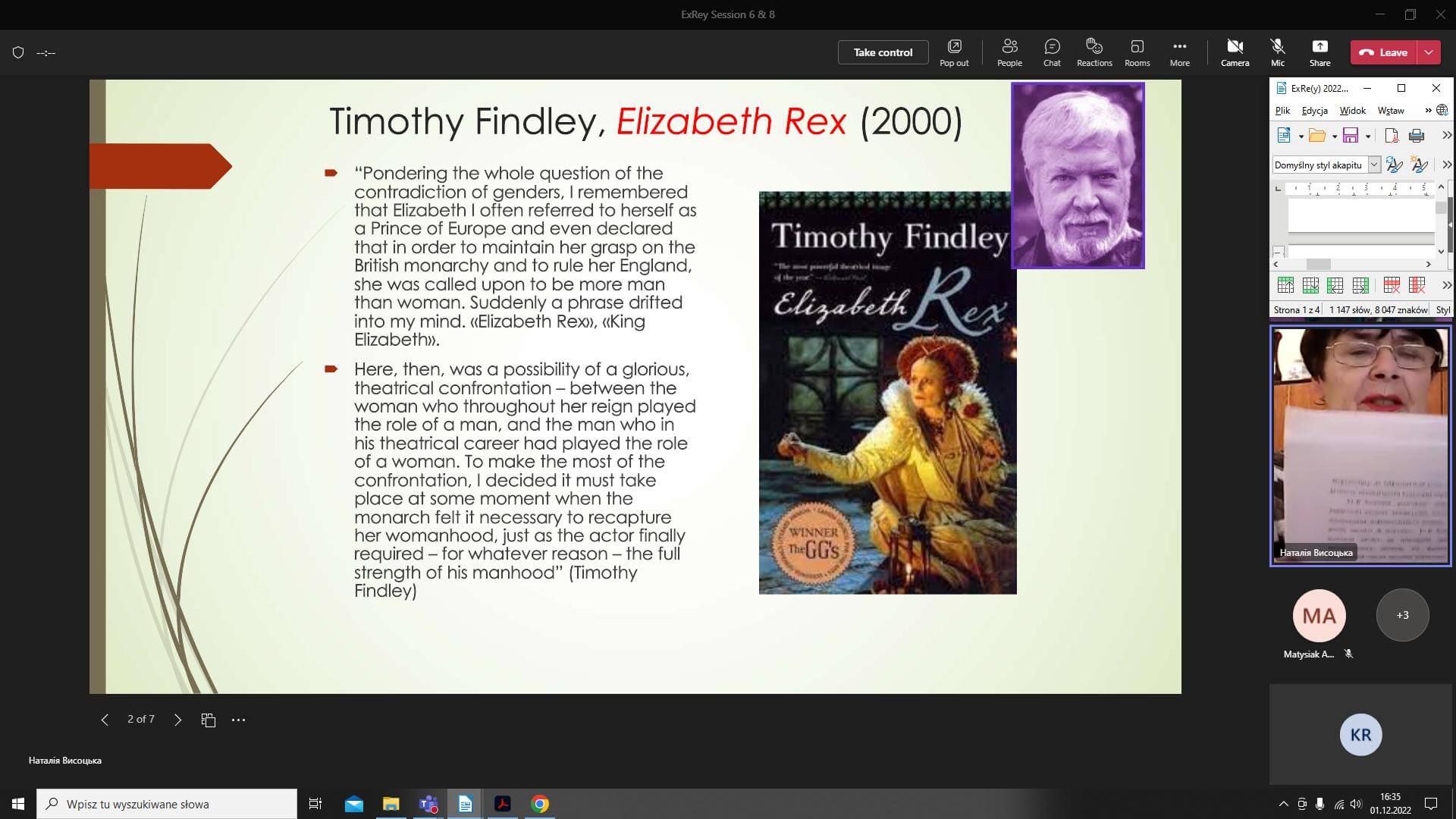Select Наталія Висоцька video tile

click(1360, 446)
